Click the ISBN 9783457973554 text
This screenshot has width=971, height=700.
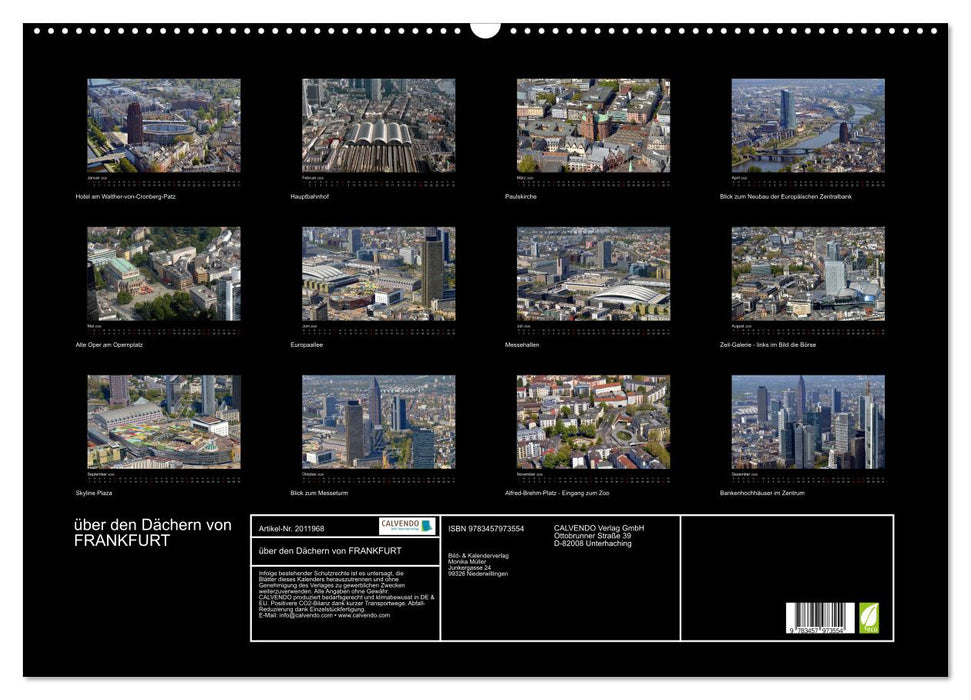[x=487, y=527]
